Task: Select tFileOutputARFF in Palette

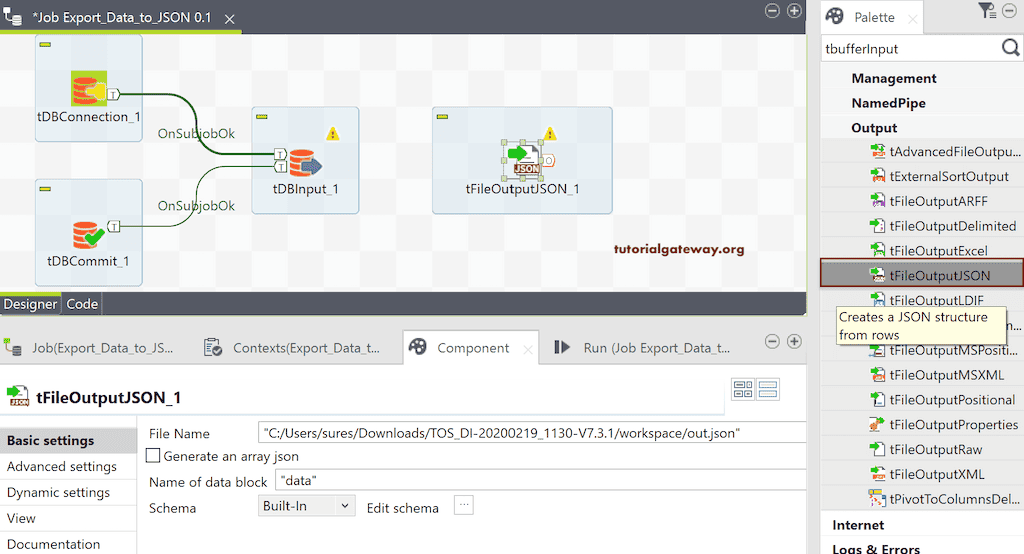Action: tap(929, 201)
